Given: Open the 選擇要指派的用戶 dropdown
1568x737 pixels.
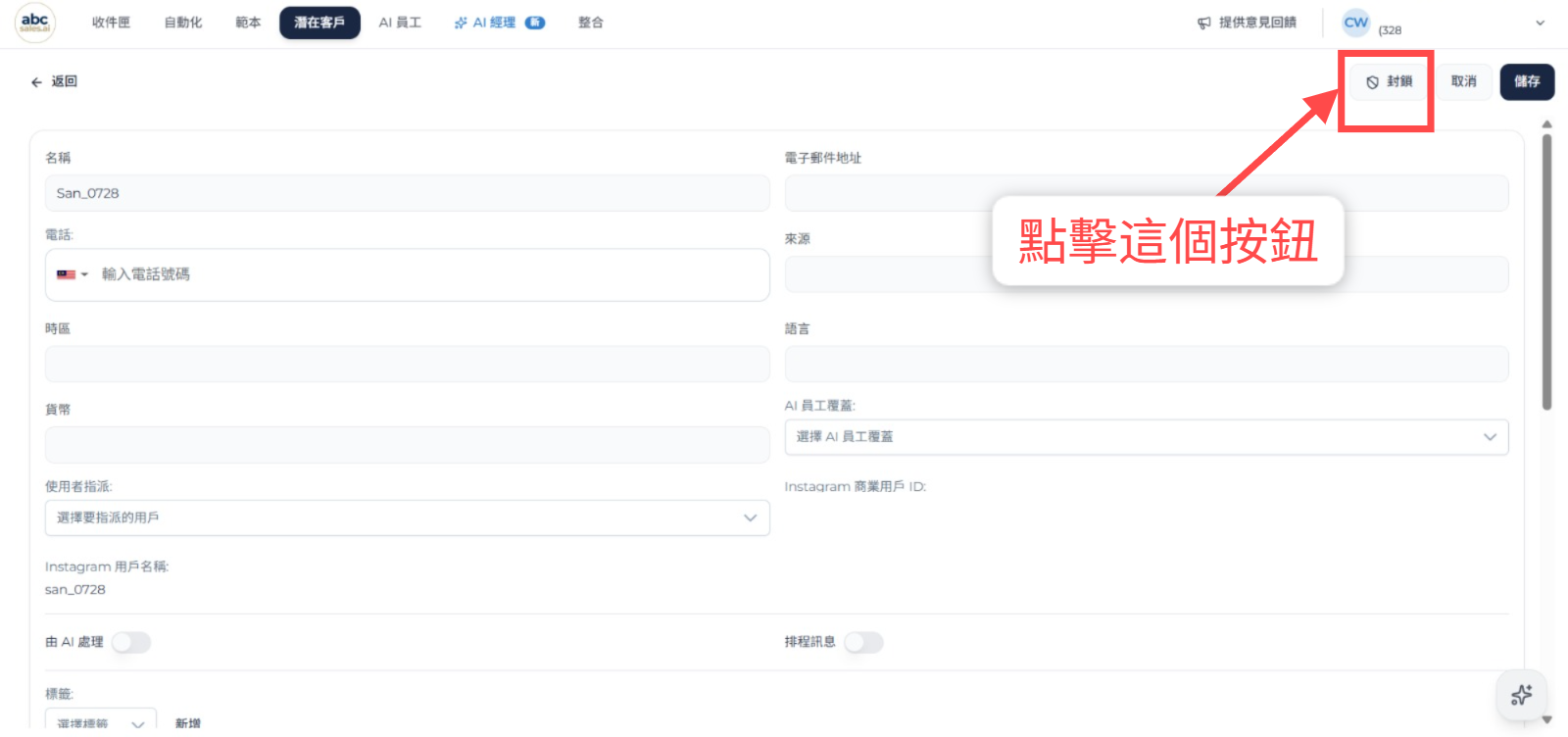Looking at the screenshot, I should coord(407,517).
